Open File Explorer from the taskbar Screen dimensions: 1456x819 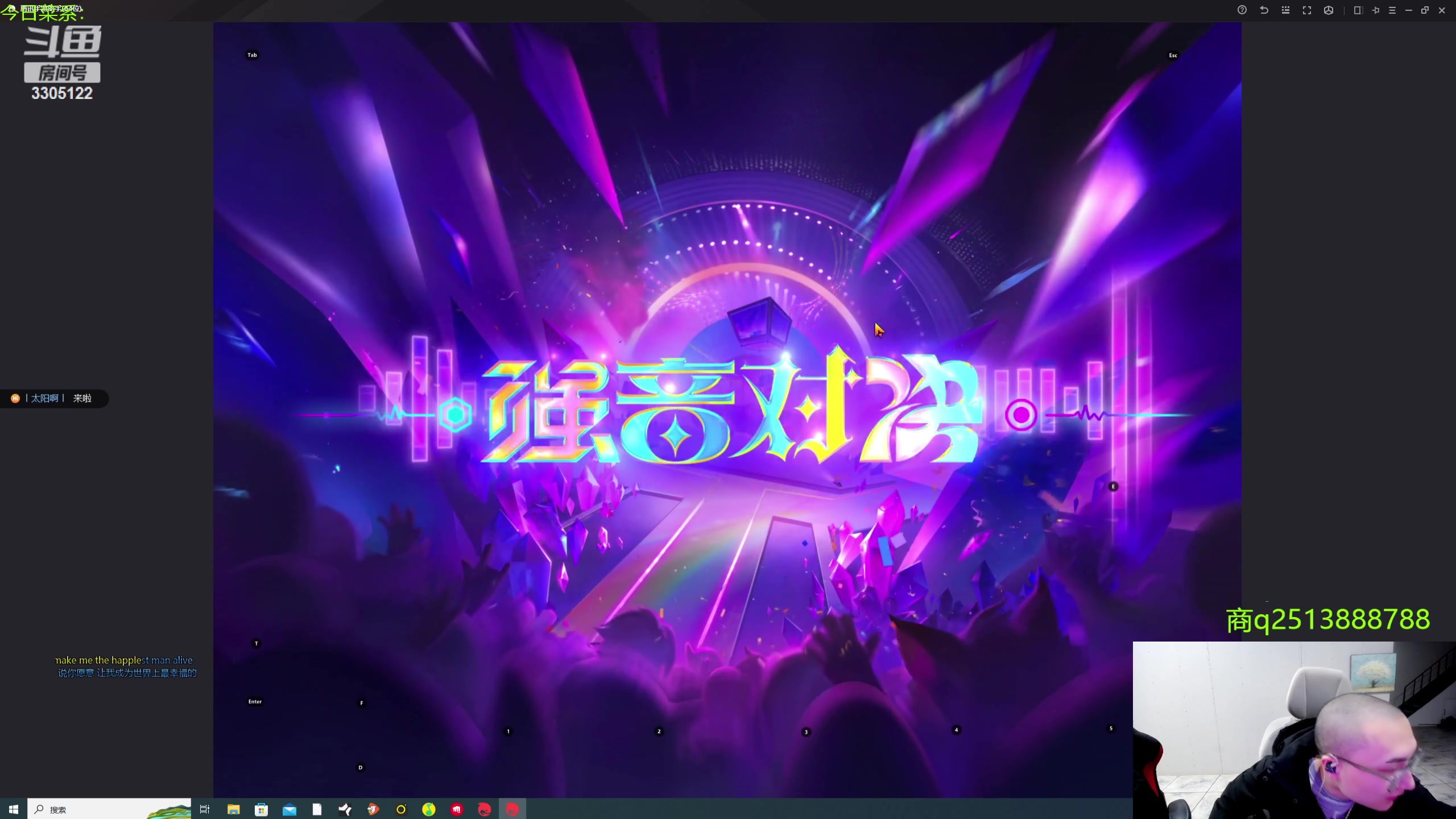point(233,809)
